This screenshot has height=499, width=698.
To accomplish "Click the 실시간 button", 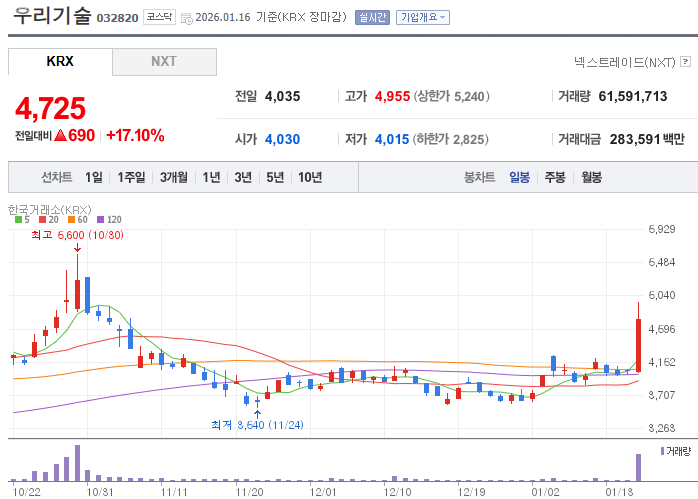I will [x=372, y=17].
